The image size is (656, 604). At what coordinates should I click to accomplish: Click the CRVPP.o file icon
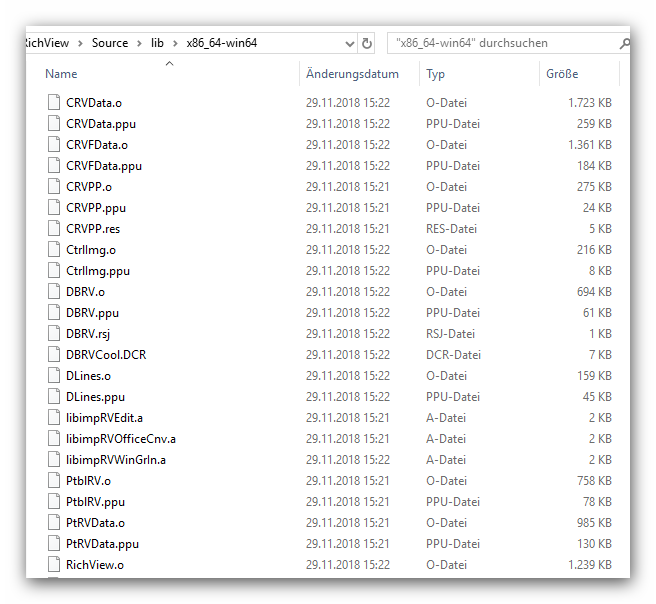pyautogui.click(x=54, y=187)
